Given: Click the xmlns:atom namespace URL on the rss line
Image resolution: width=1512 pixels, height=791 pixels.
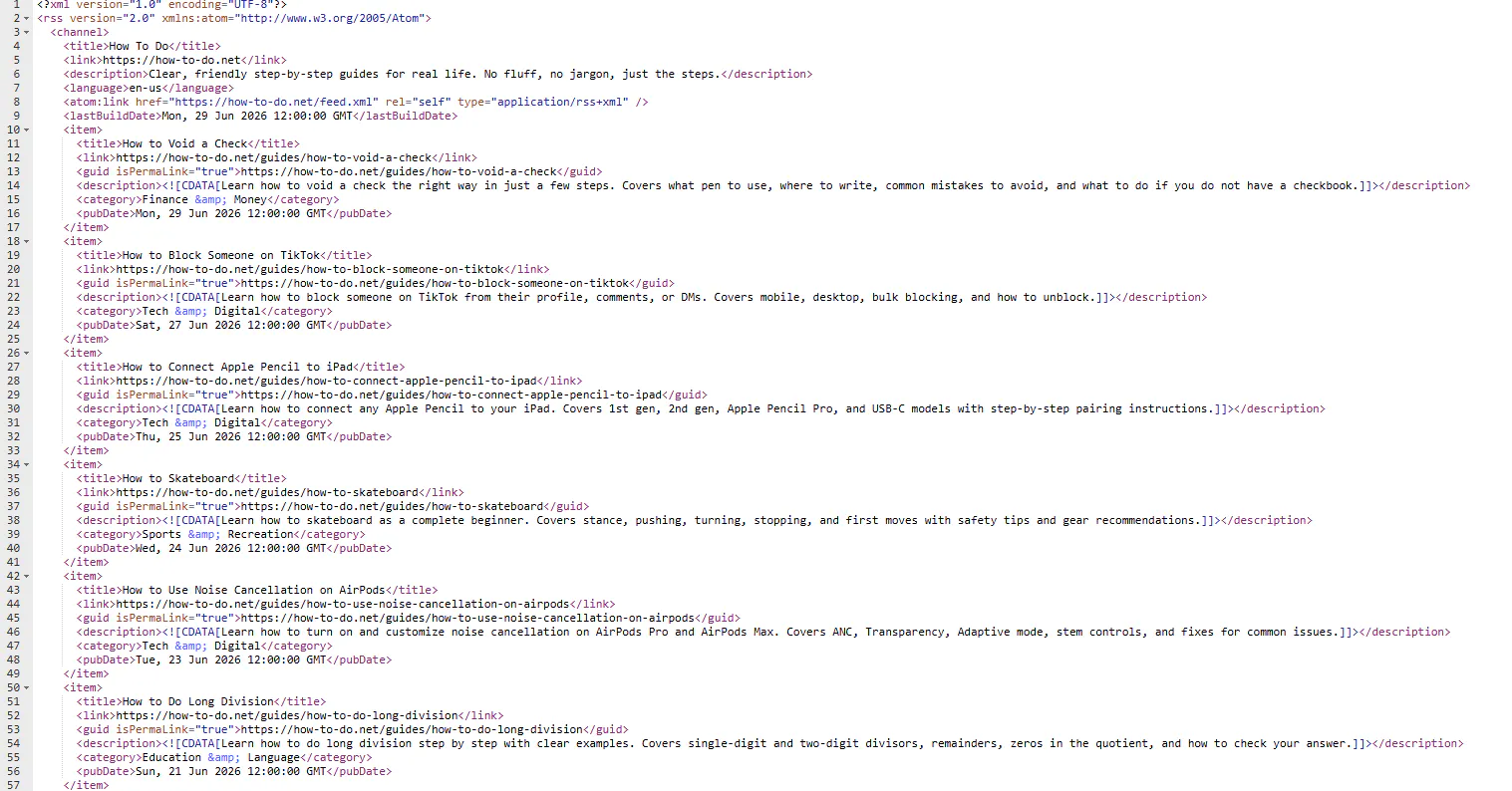Looking at the screenshot, I should pos(330,18).
